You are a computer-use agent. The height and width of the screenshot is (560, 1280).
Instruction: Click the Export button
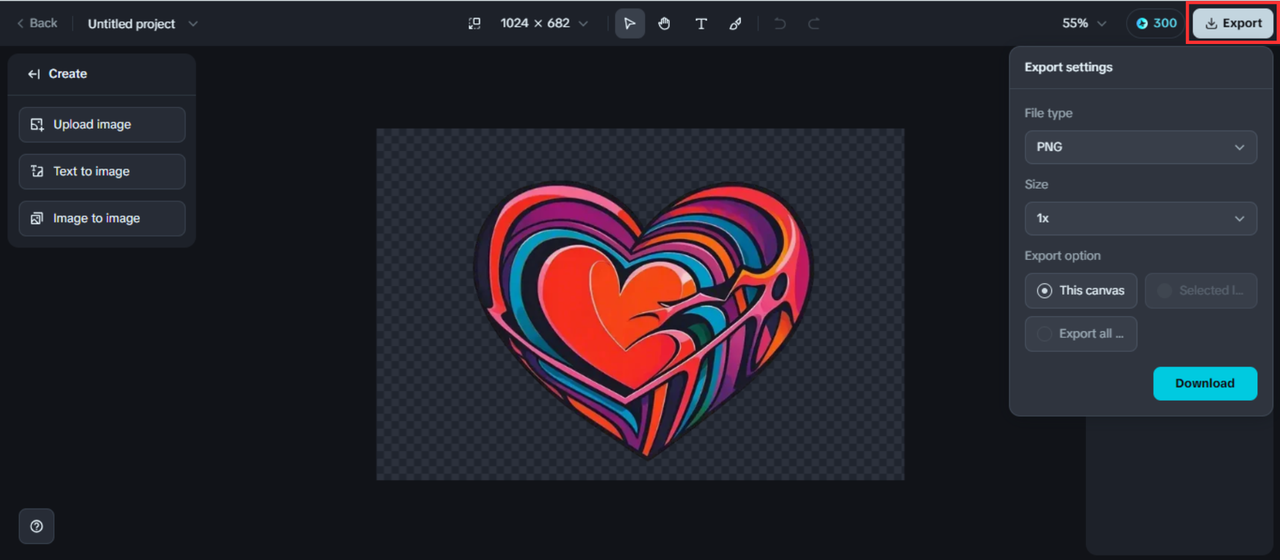click(x=1233, y=23)
